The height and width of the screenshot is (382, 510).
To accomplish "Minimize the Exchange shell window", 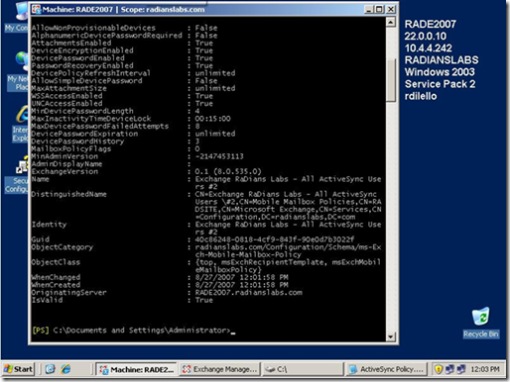I will (x=369, y=9).
